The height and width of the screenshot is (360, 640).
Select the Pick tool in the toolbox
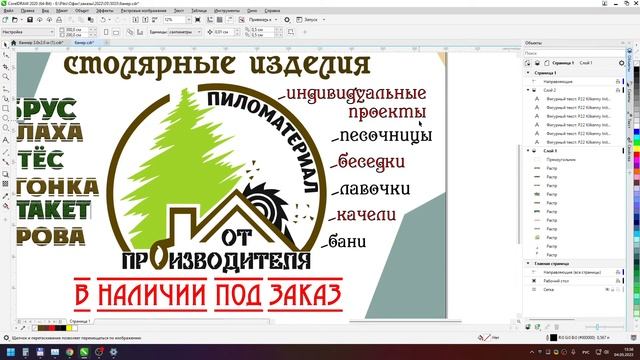pos(6,44)
